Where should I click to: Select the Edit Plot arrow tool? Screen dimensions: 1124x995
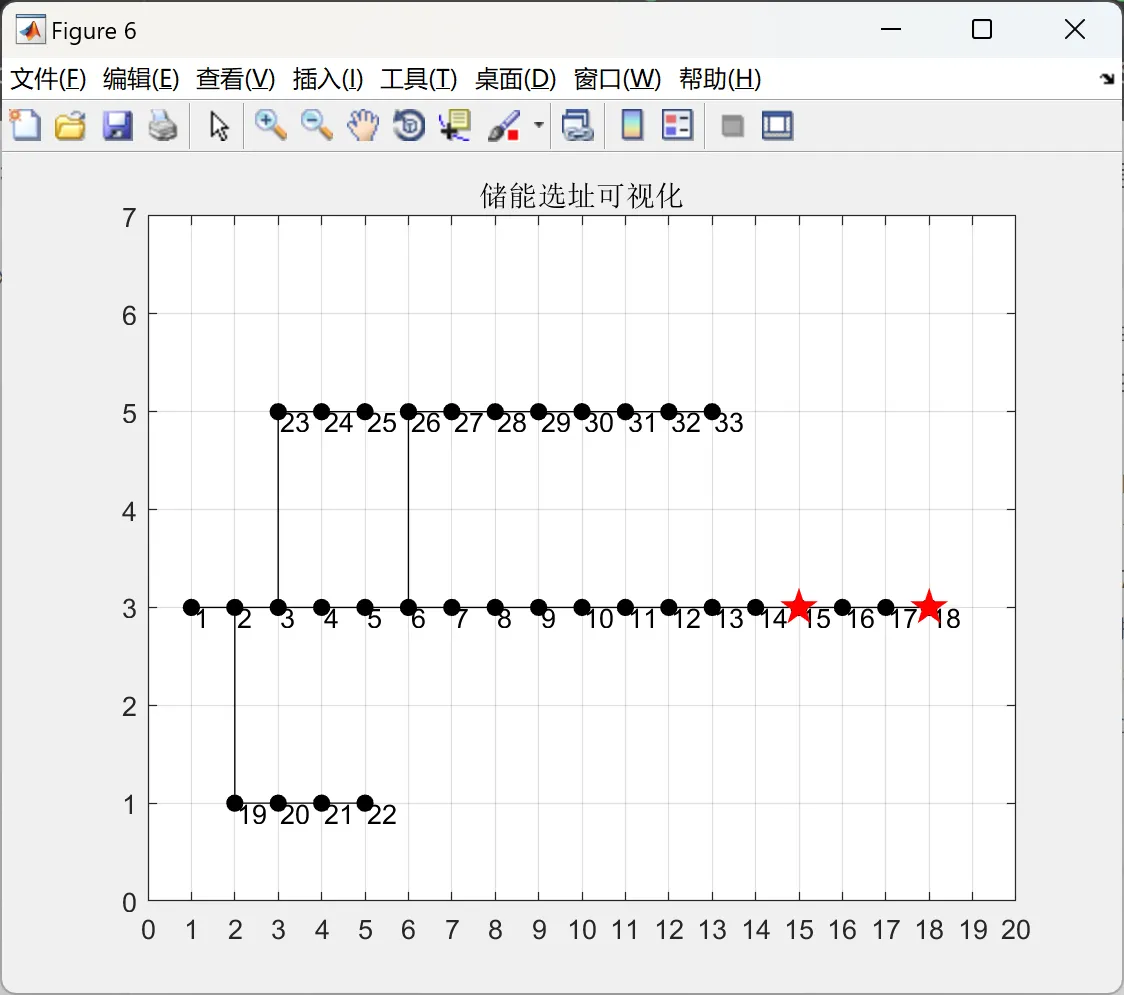(219, 126)
